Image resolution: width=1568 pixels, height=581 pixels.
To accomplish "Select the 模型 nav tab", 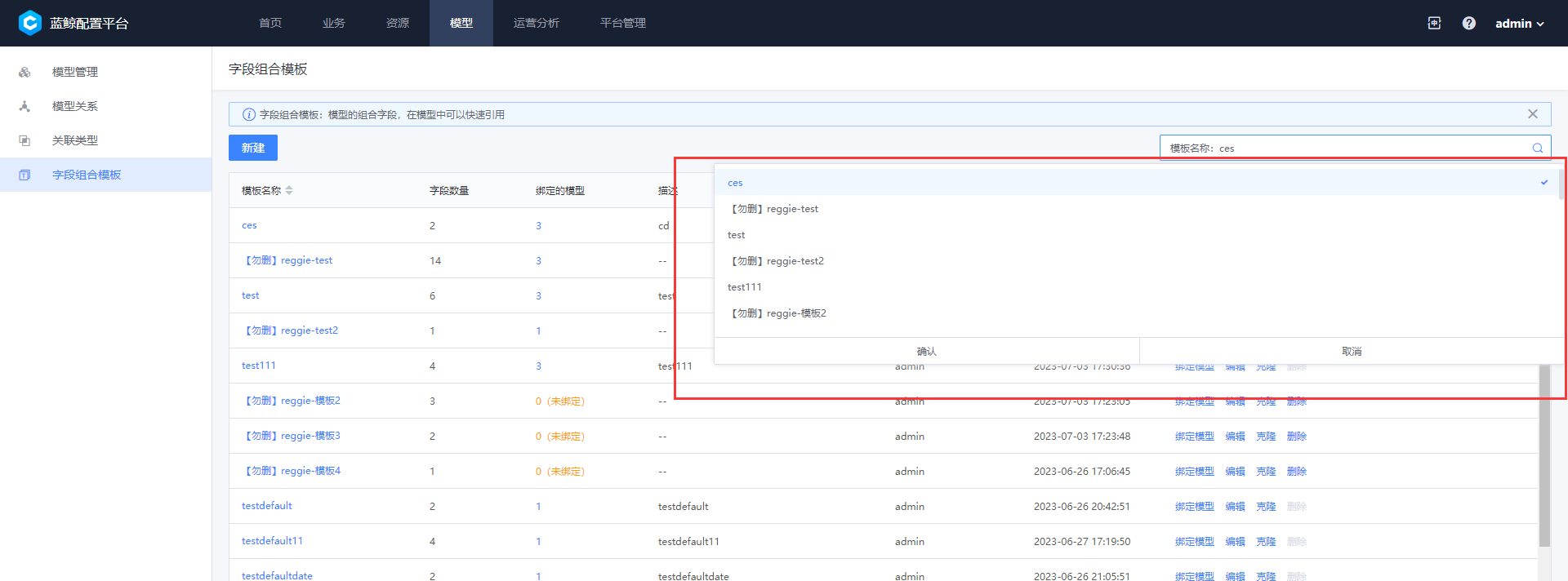I will pyautogui.click(x=461, y=23).
